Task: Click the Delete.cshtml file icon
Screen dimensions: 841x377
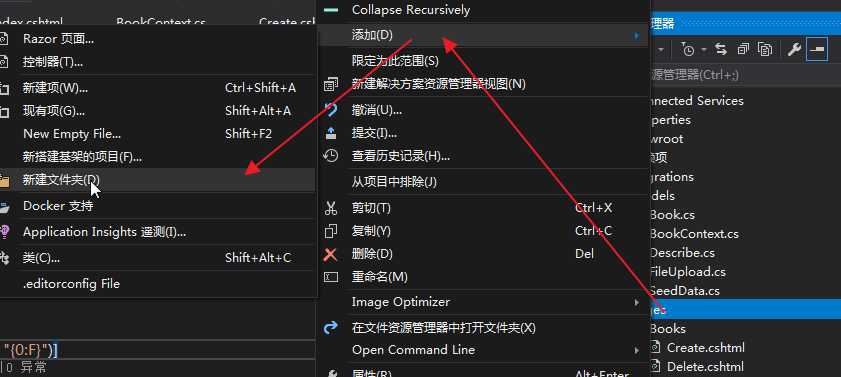Action: click(655, 367)
